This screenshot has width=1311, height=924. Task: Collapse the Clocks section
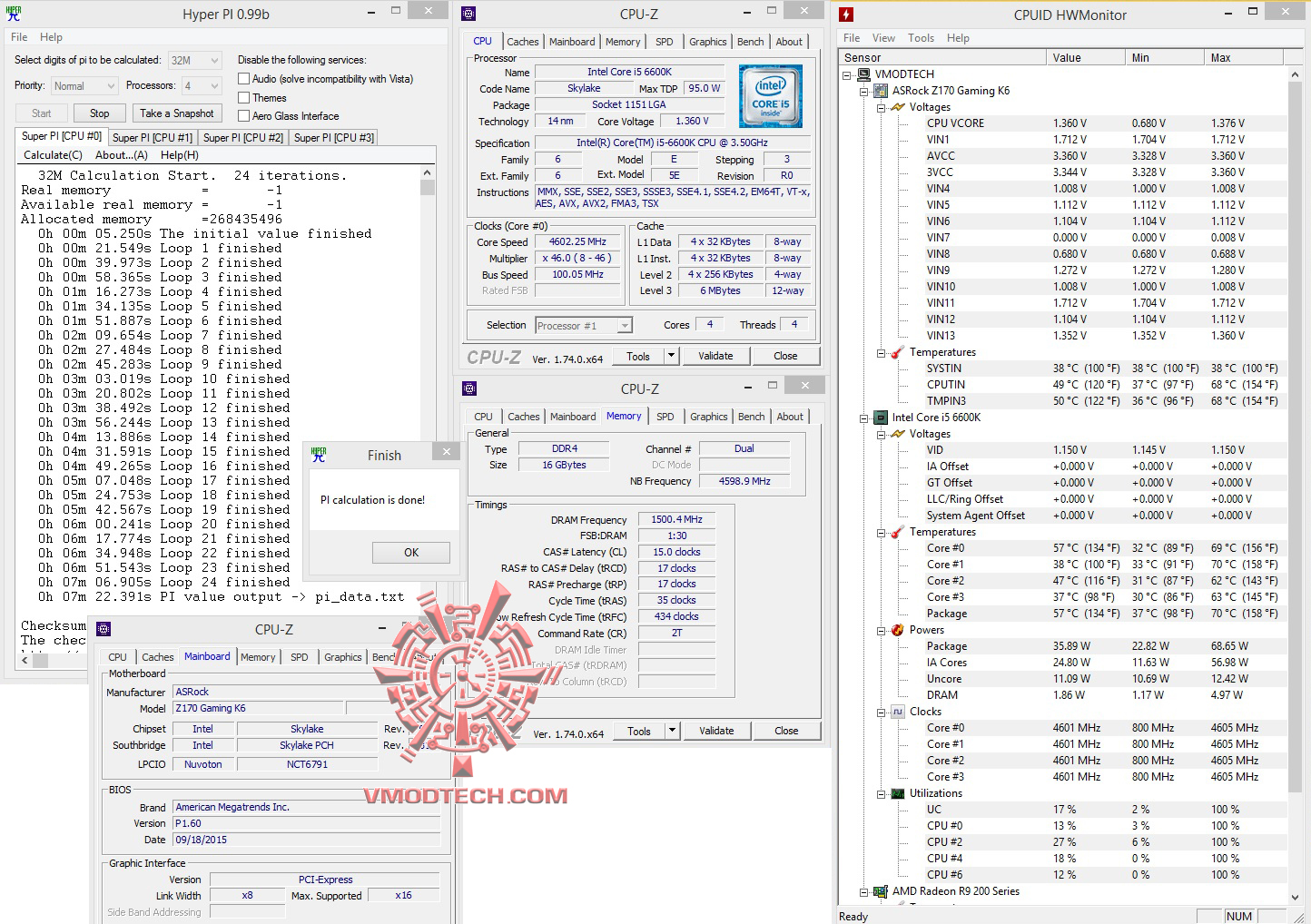(881, 712)
